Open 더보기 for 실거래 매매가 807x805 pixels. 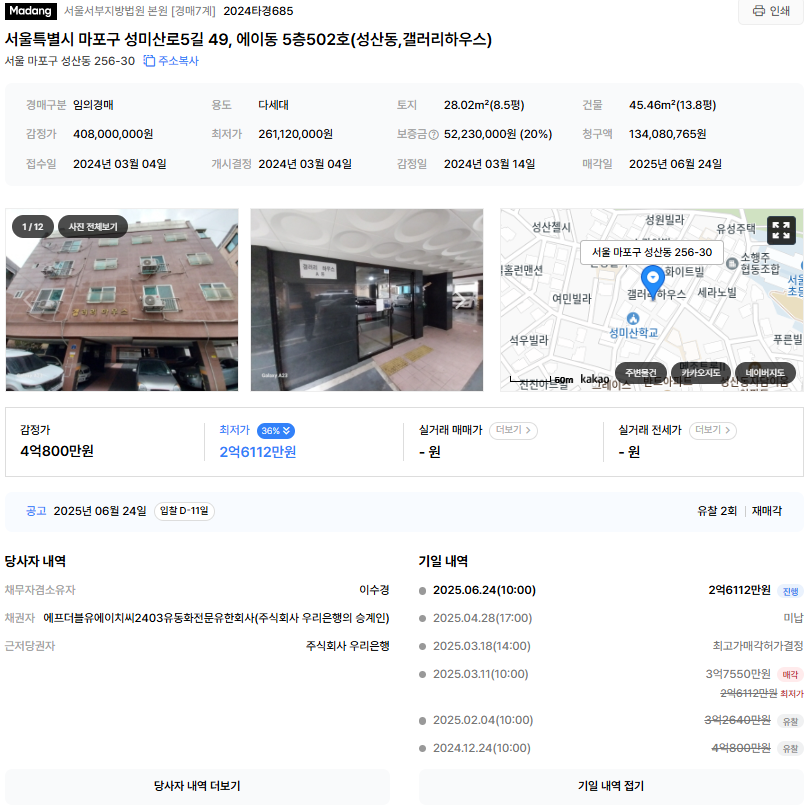coord(513,430)
